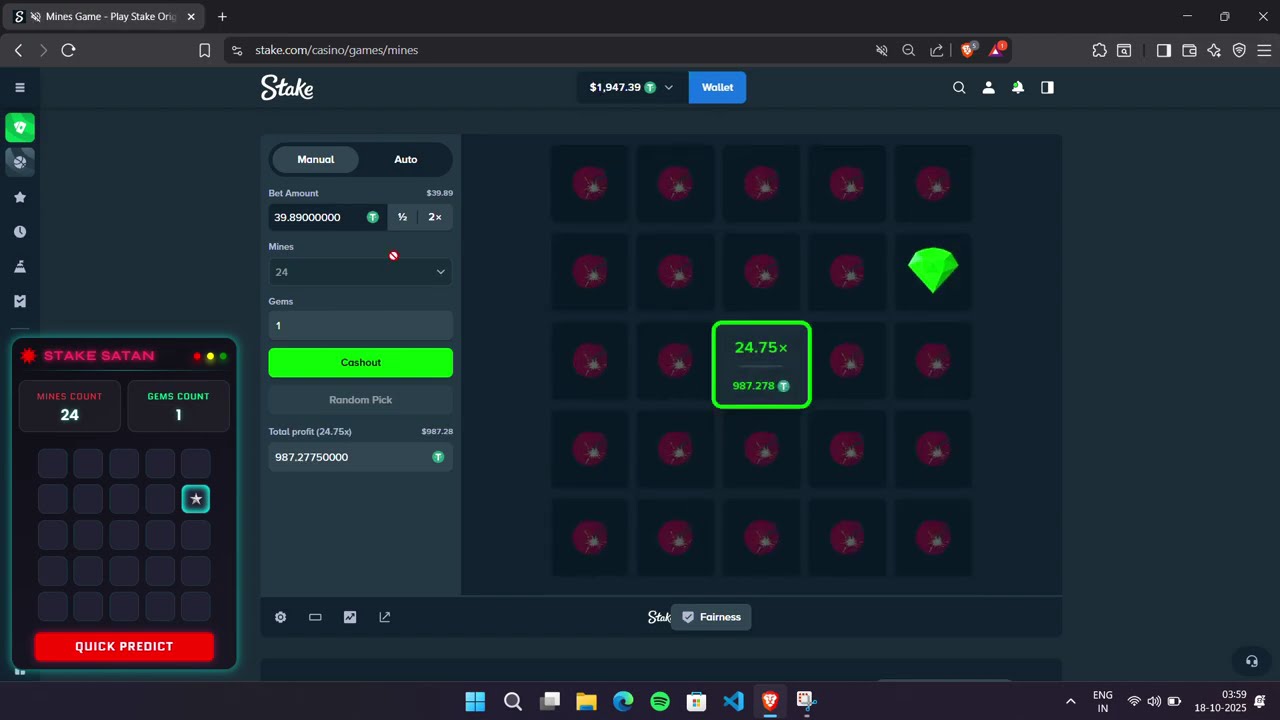
Task: Halve the bet amount with ½
Action: coord(402,217)
